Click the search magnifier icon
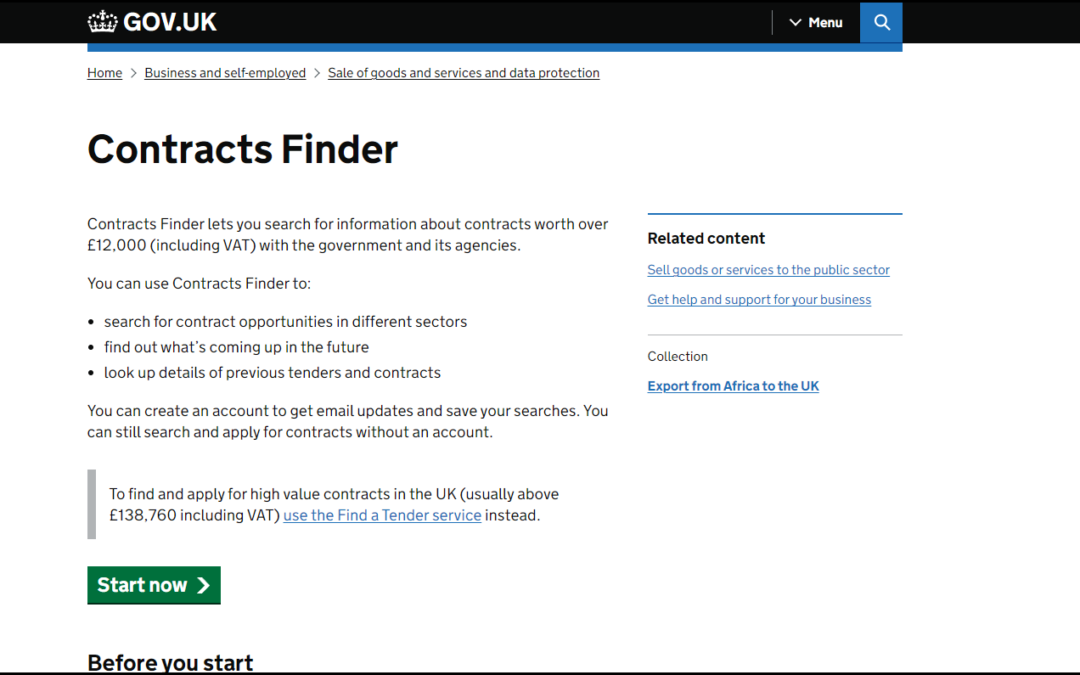Image resolution: width=1080 pixels, height=675 pixels. click(x=881, y=22)
